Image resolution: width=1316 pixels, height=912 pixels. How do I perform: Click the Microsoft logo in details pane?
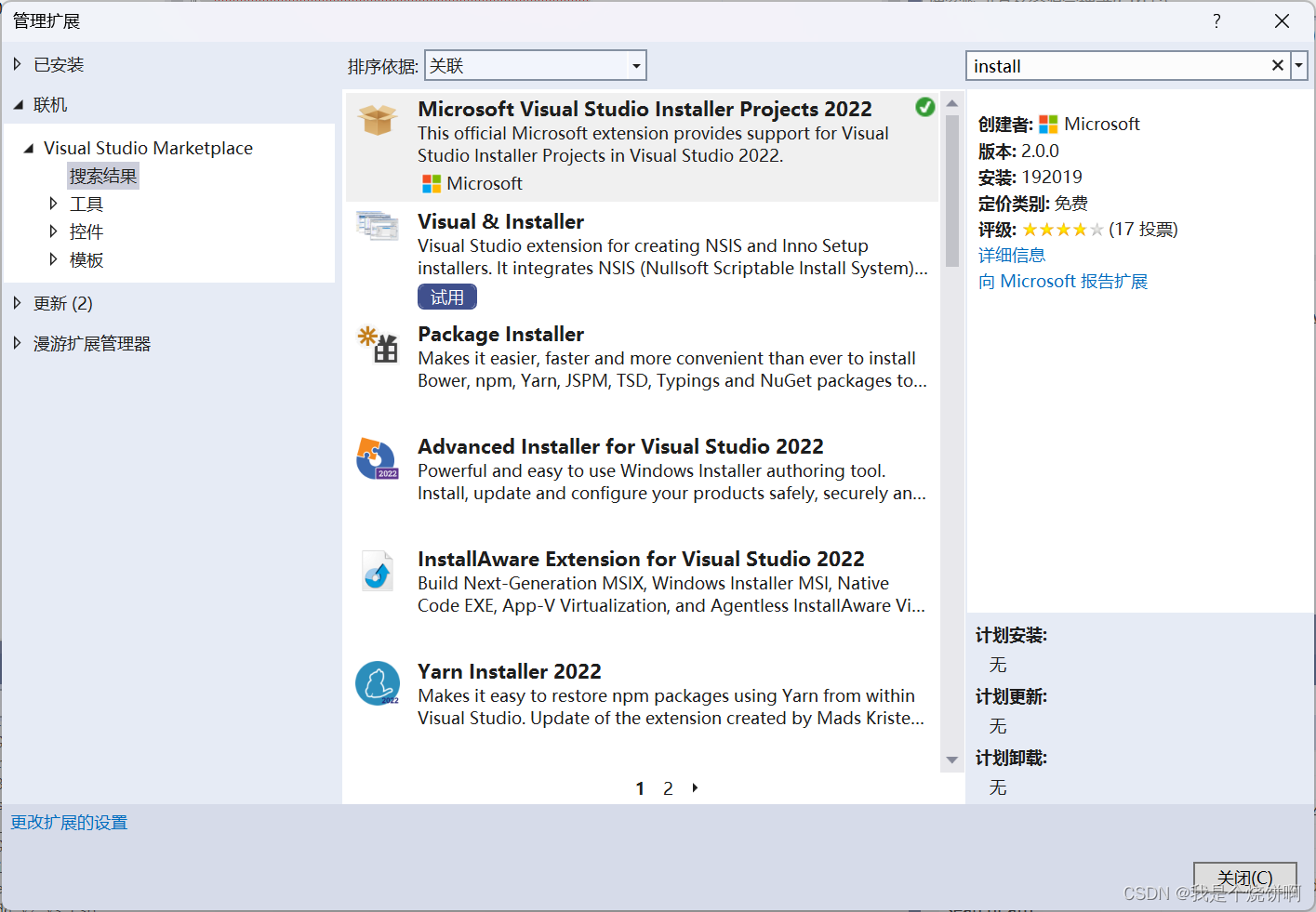coord(1048,125)
